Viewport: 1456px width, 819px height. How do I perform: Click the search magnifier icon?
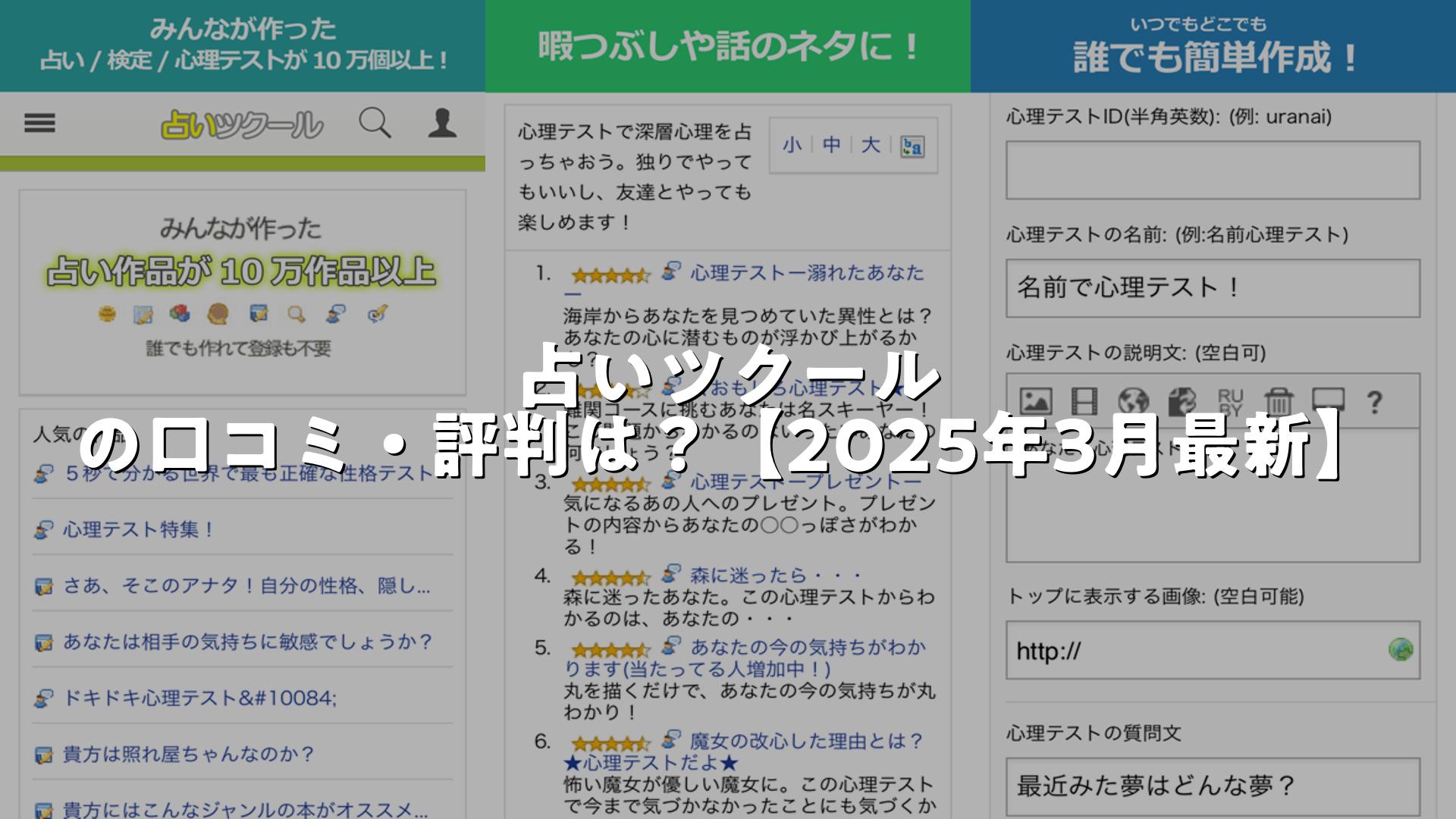click(375, 123)
